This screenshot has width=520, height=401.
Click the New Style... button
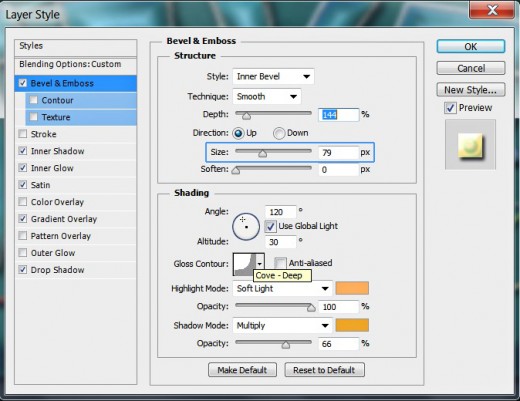(471, 90)
